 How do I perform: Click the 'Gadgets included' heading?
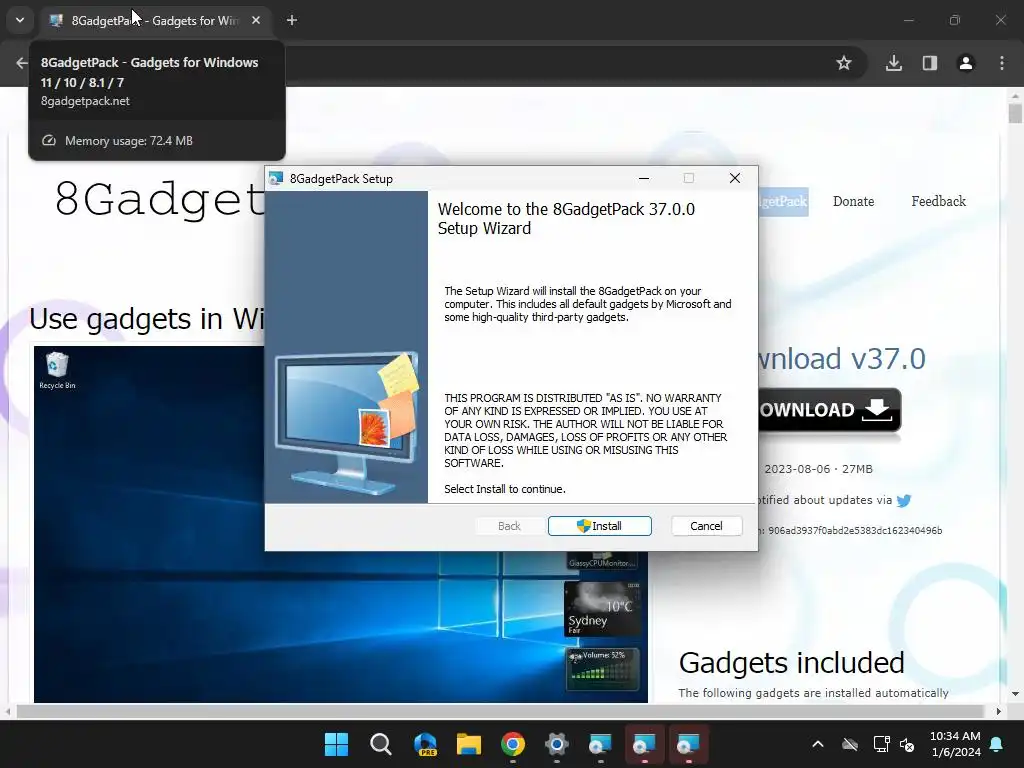coord(792,663)
